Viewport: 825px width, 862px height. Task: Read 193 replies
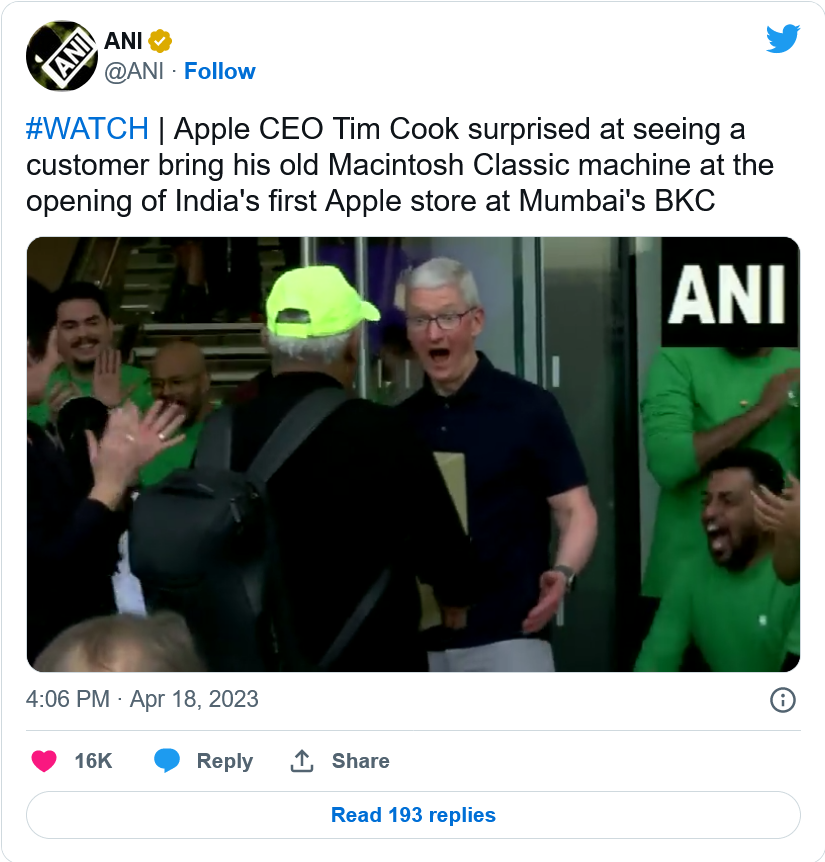[413, 815]
